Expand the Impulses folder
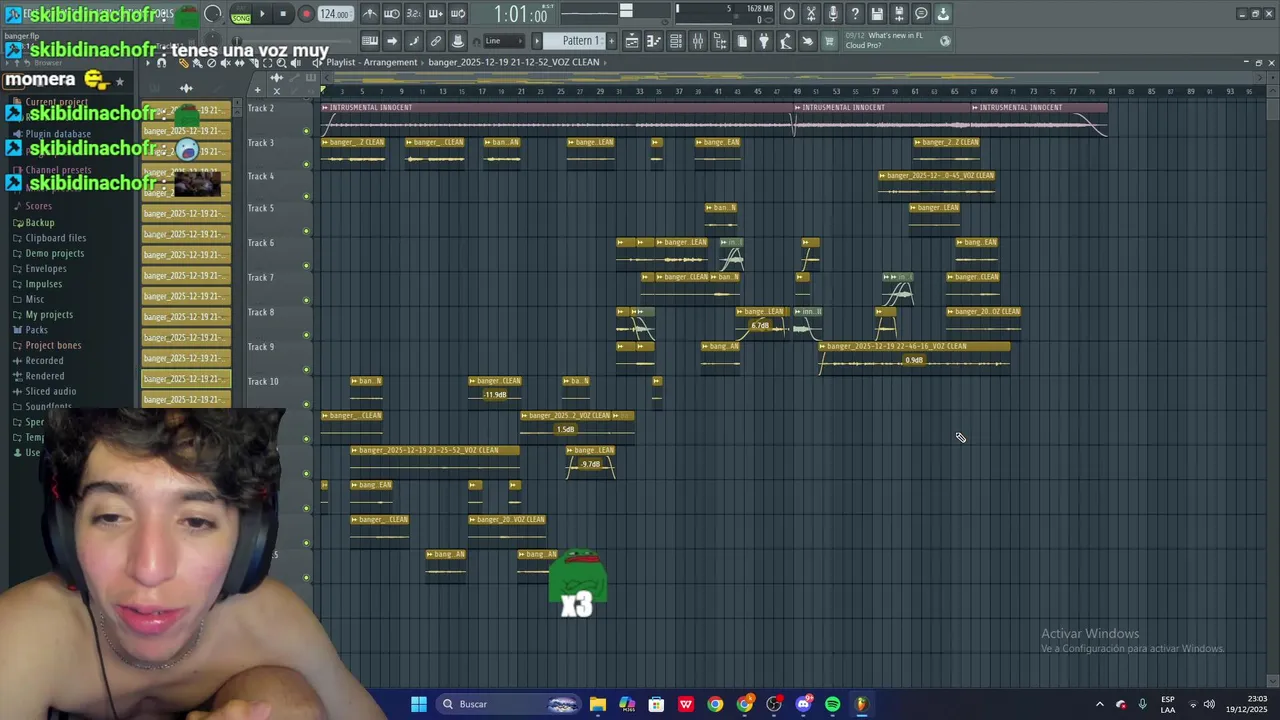Screen dimensions: 1280x720 point(43,284)
